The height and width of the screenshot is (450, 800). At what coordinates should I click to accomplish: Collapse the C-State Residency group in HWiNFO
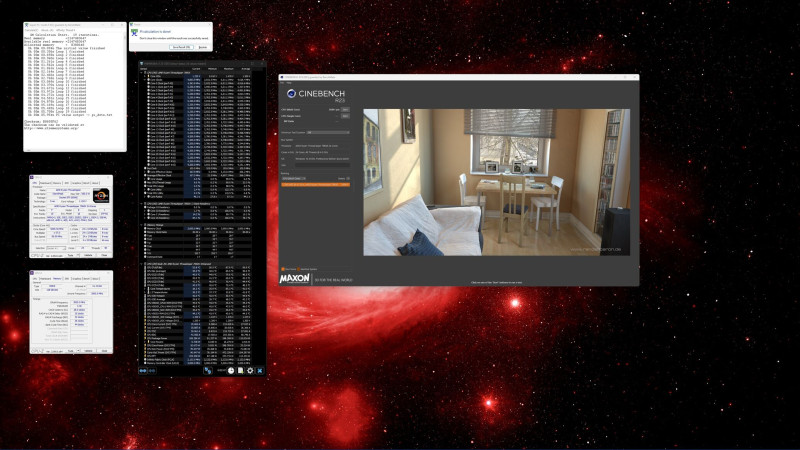(x=142, y=204)
